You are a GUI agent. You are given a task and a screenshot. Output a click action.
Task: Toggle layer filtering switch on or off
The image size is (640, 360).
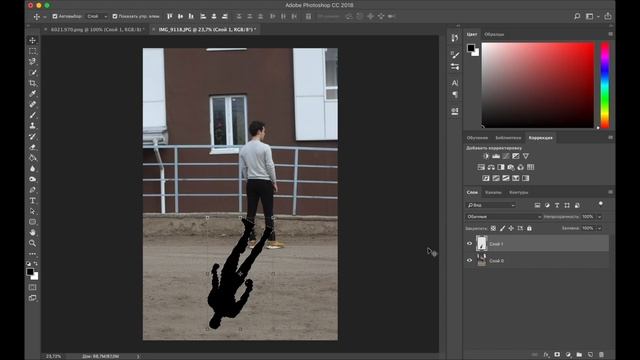click(600, 204)
